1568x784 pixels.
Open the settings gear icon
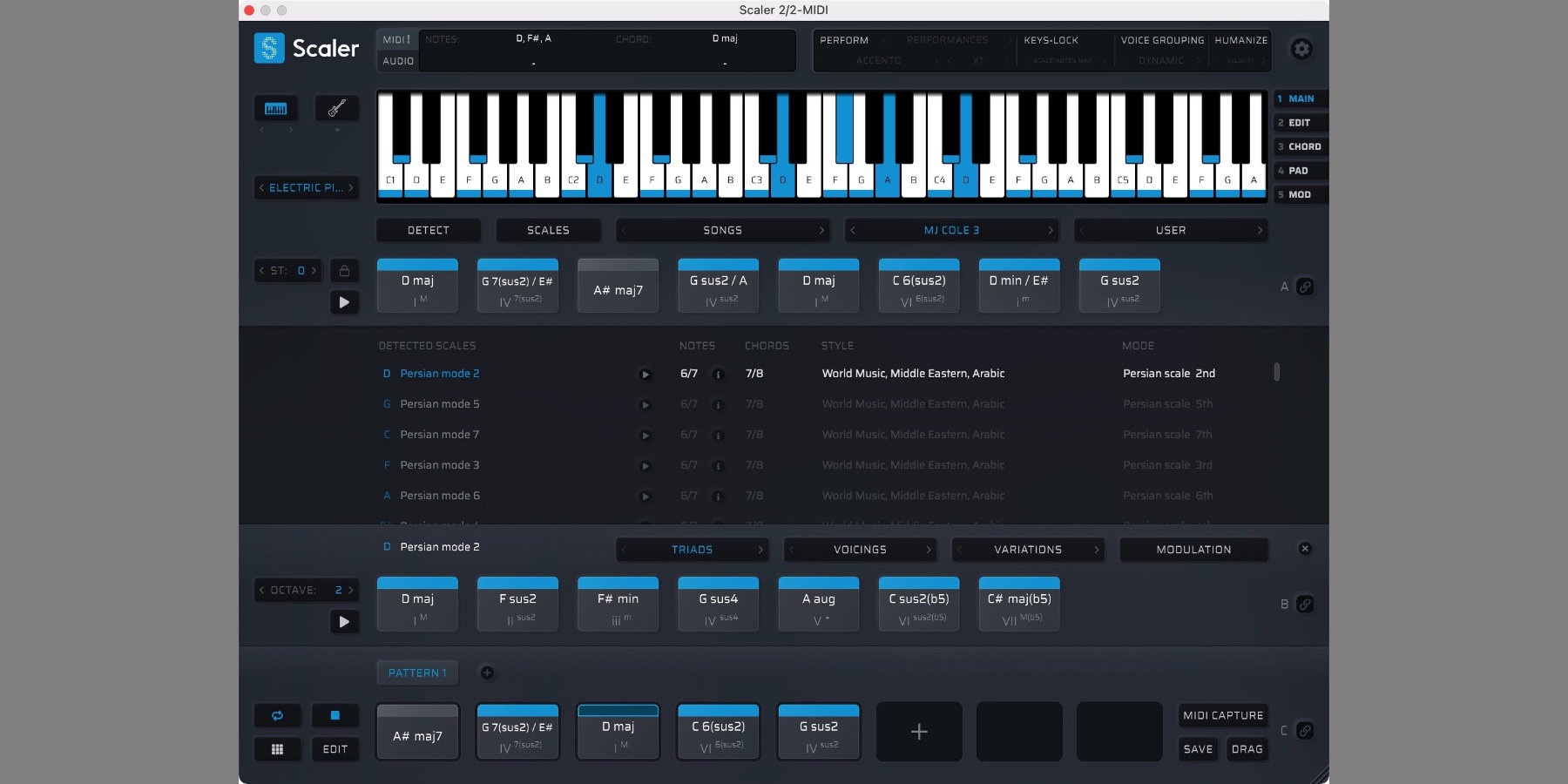(1301, 49)
